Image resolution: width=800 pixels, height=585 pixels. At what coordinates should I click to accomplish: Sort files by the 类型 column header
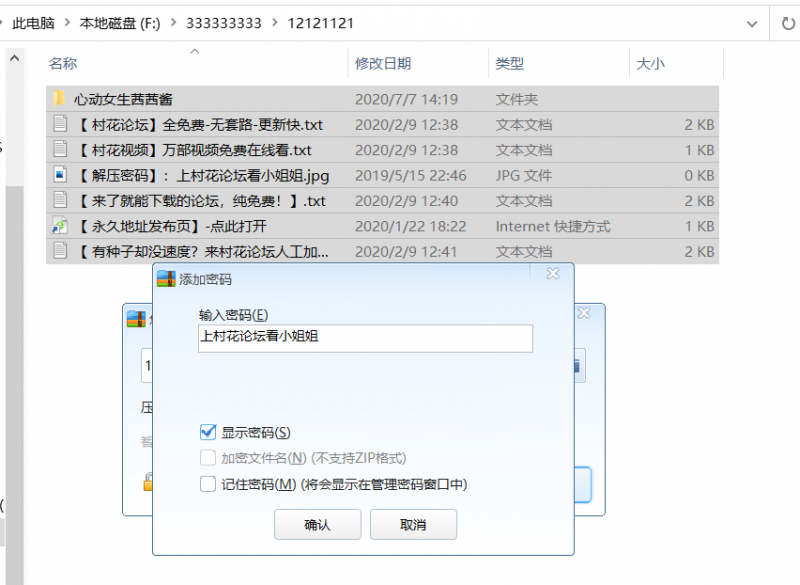[510, 64]
